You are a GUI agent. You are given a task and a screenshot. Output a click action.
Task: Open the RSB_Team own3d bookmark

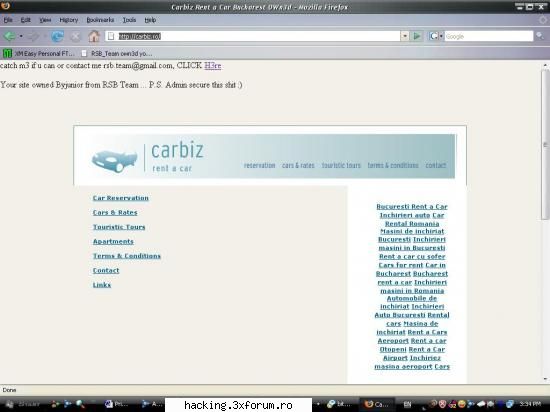116,54
